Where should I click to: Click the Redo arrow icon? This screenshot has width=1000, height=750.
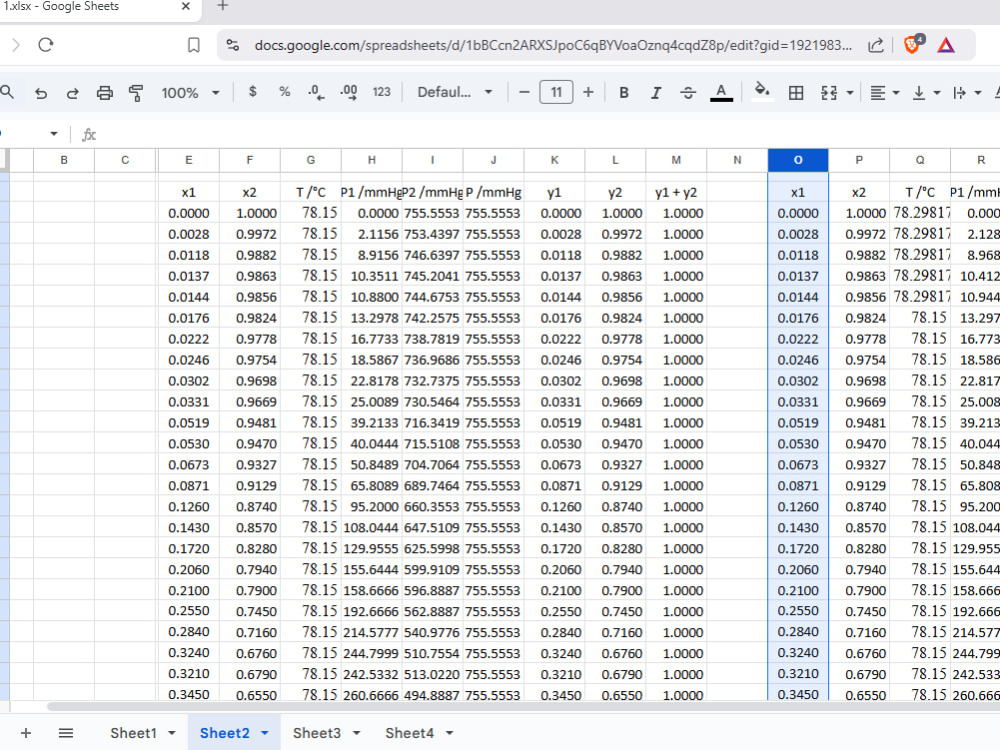tap(72, 93)
